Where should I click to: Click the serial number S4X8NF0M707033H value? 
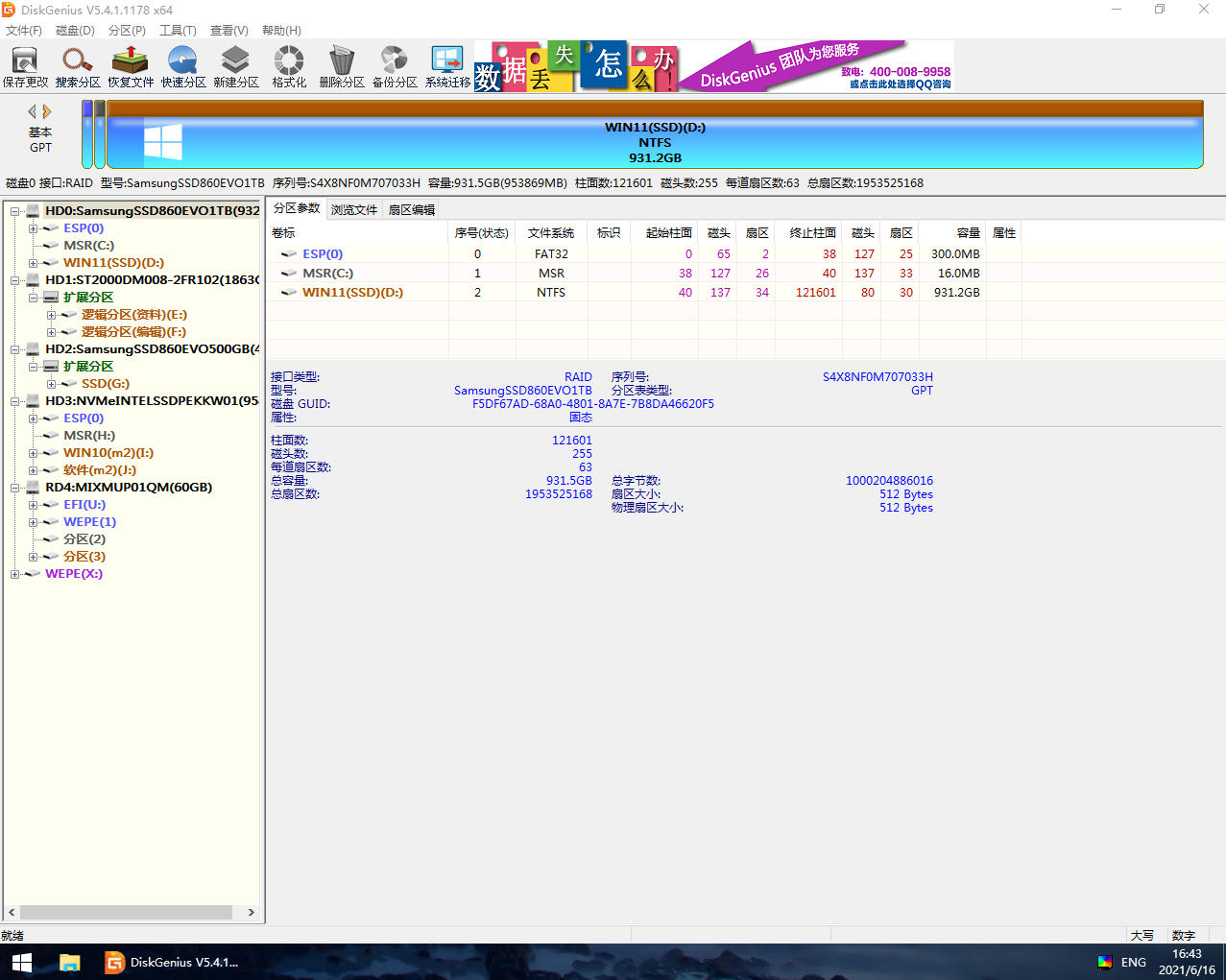point(877,377)
